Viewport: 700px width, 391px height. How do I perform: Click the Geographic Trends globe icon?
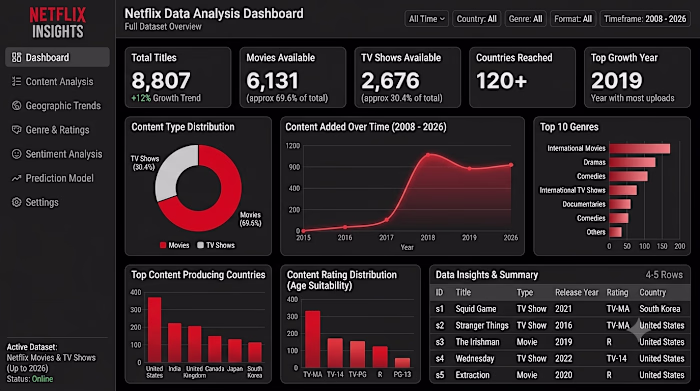click(17, 105)
